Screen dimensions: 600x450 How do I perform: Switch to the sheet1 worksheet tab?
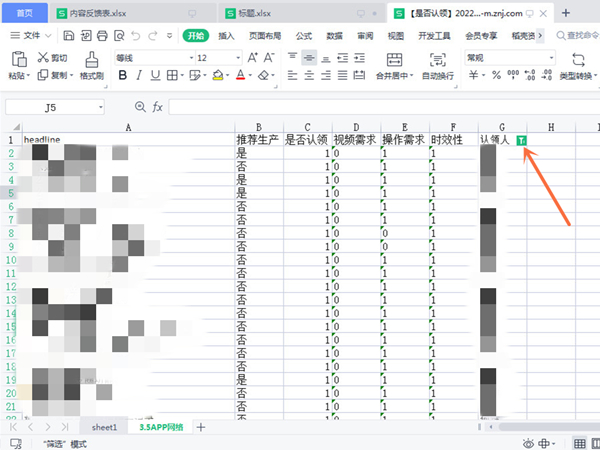(x=105, y=427)
